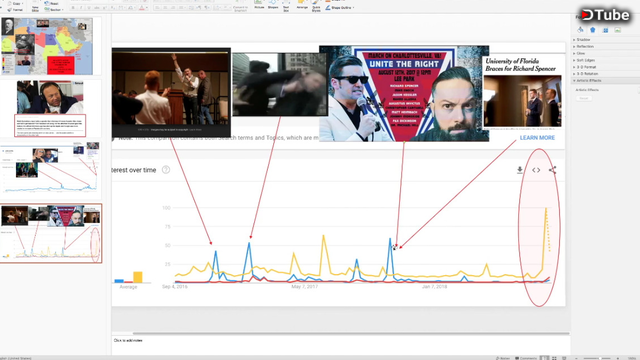The height and width of the screenshot is (360, 640).
Task: Select the speech podium image on slide
Action: click(171, 92)
